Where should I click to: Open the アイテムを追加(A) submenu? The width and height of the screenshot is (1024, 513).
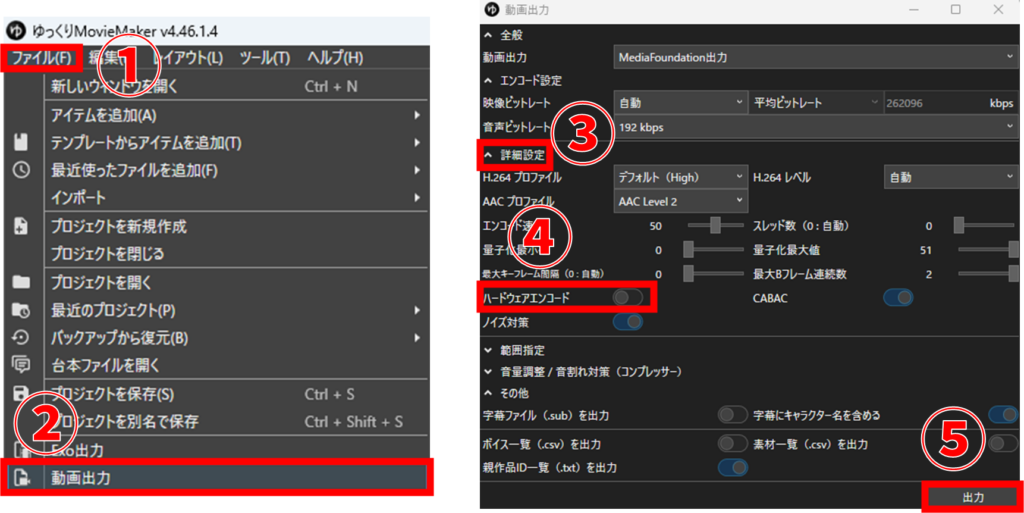click(235, 116)
